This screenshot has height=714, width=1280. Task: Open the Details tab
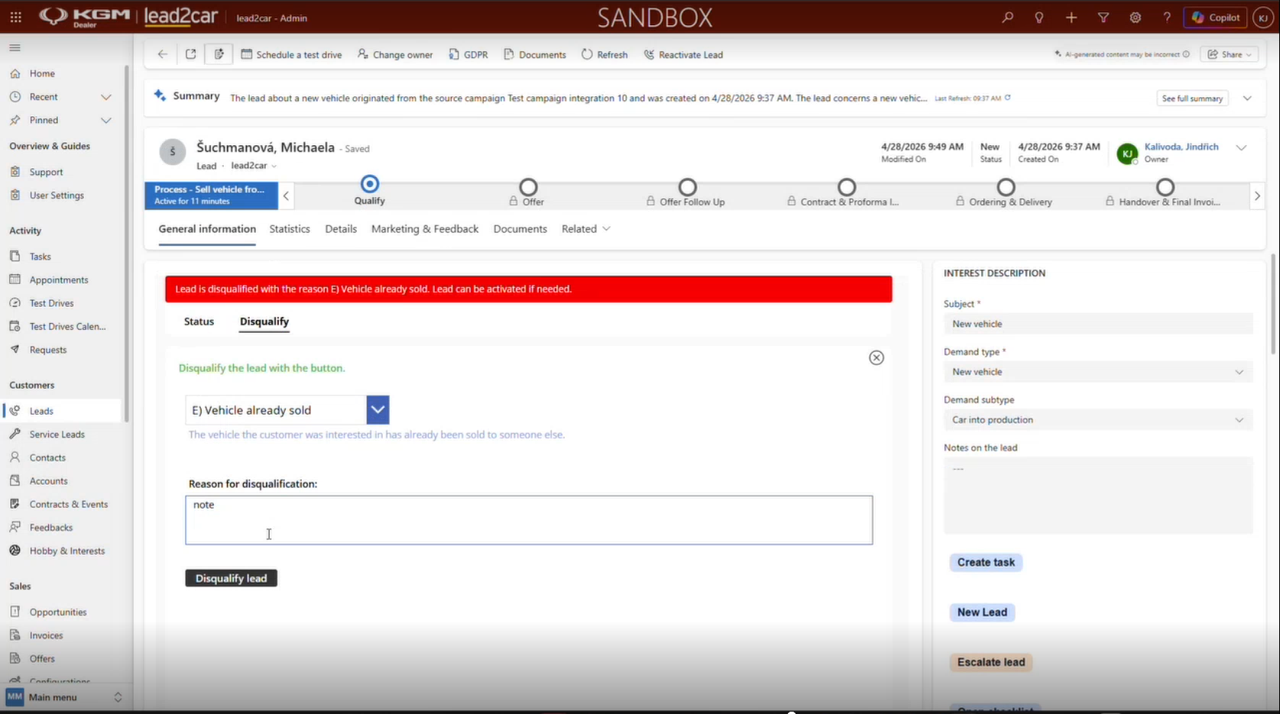pyautogui.click(x=341, y=229)
